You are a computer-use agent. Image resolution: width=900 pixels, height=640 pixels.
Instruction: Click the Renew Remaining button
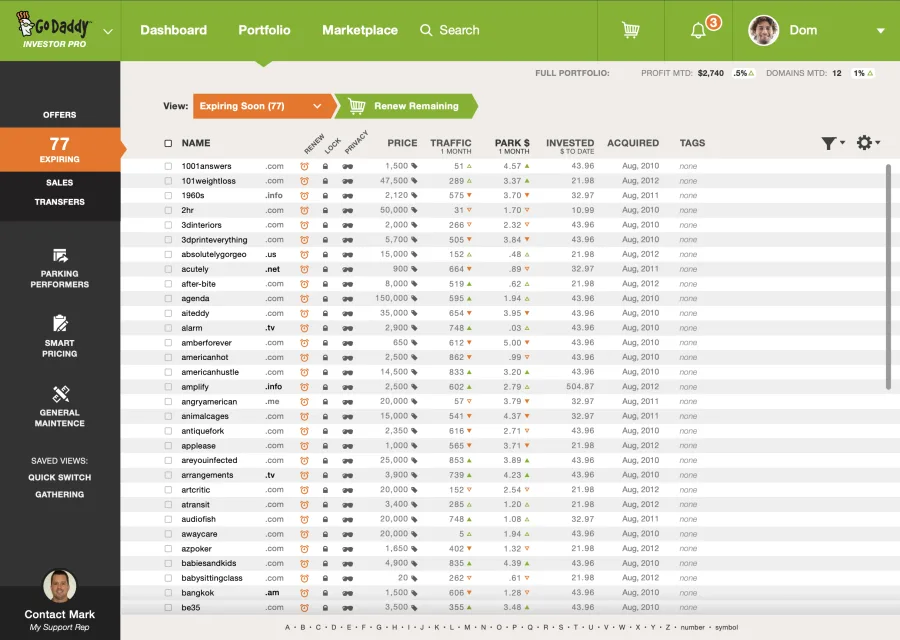(406, 106)
